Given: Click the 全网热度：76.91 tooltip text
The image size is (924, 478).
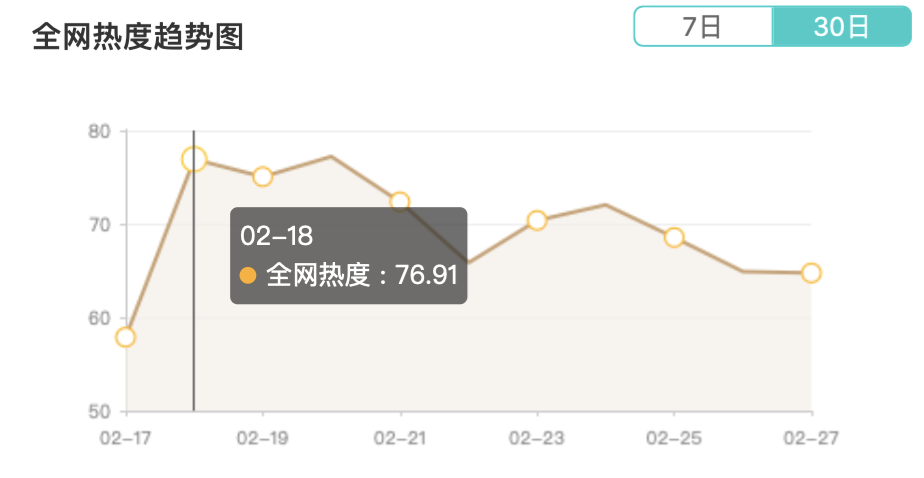Looking at the screenshot, I should click(362, 275).
